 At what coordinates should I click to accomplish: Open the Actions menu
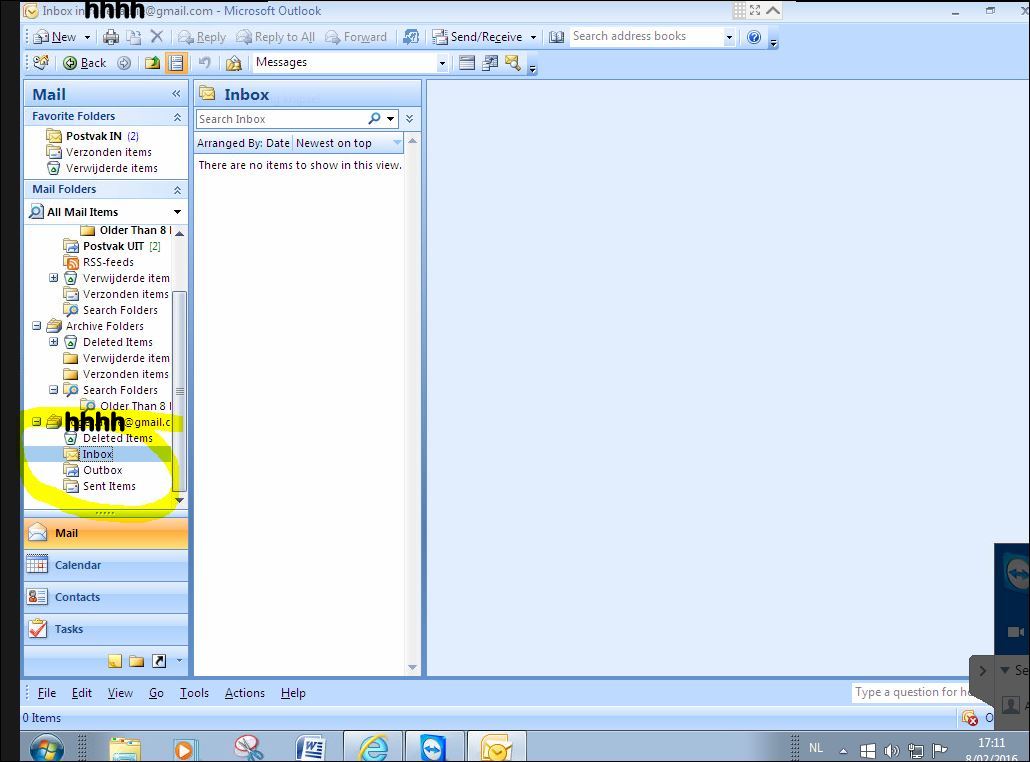[x=244, y=693]
